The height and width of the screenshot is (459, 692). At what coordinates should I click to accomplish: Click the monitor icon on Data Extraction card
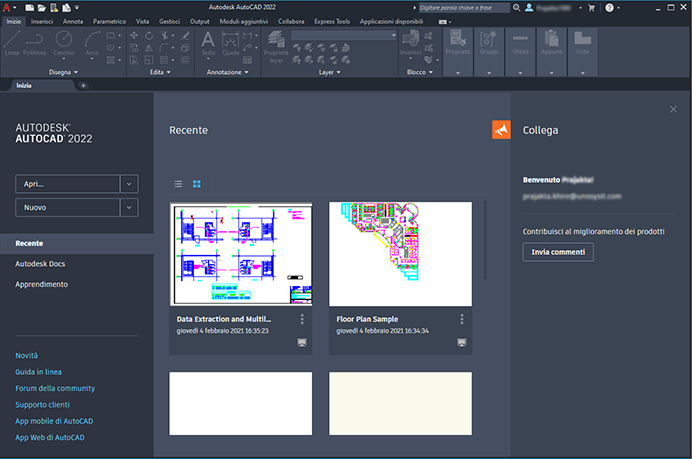(302, 342)
